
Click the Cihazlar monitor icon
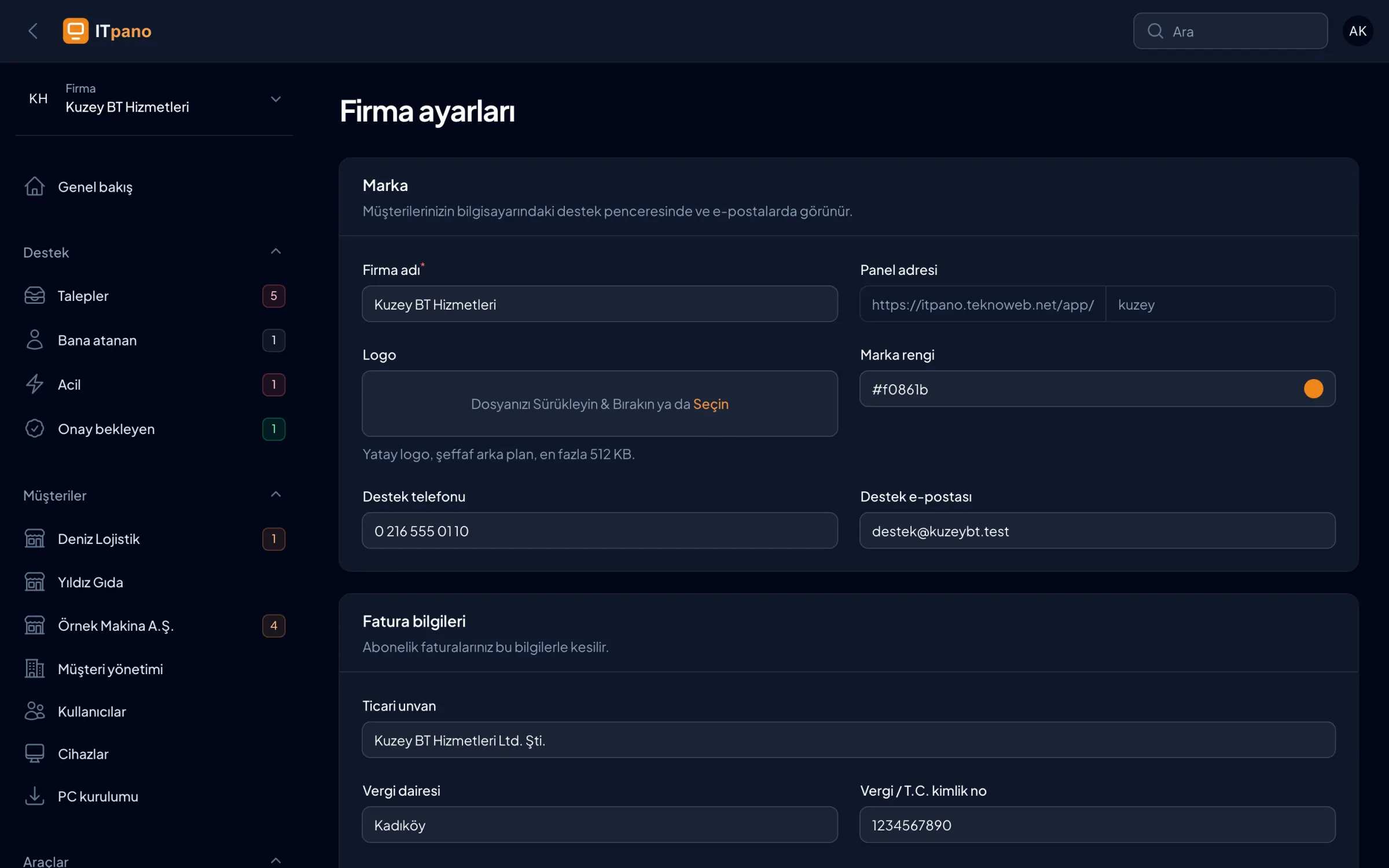tap(35, 753)
